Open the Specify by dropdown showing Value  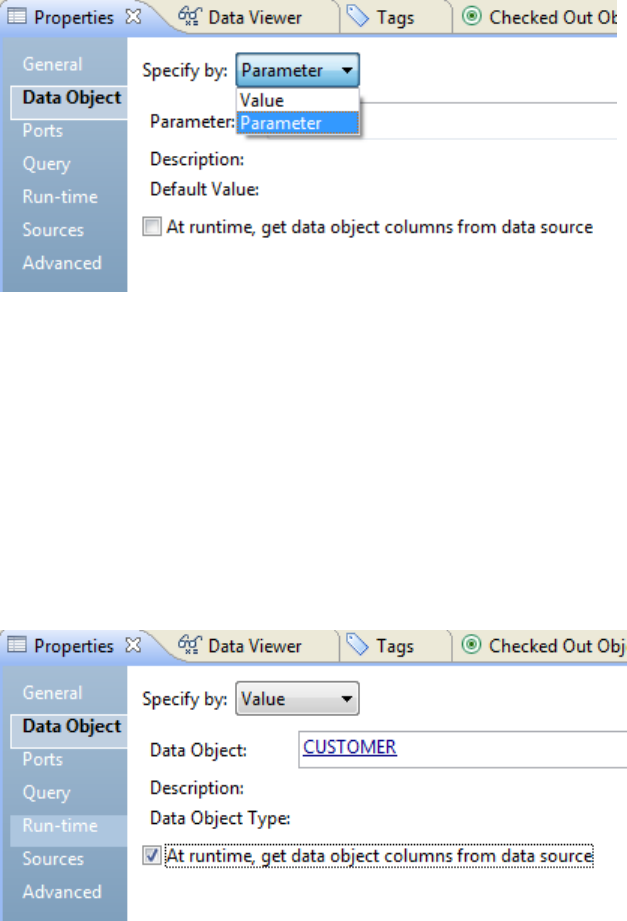click(297, 700)
